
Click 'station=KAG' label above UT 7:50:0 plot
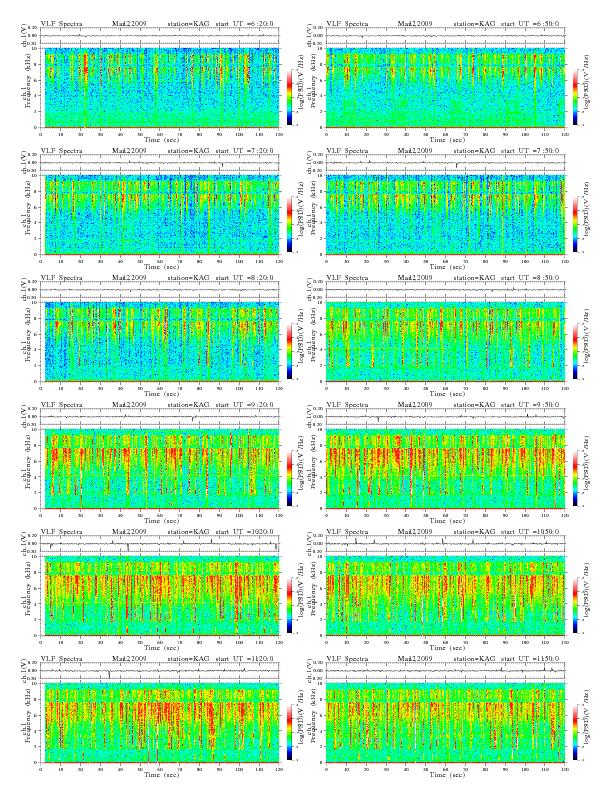click(475, 151)
